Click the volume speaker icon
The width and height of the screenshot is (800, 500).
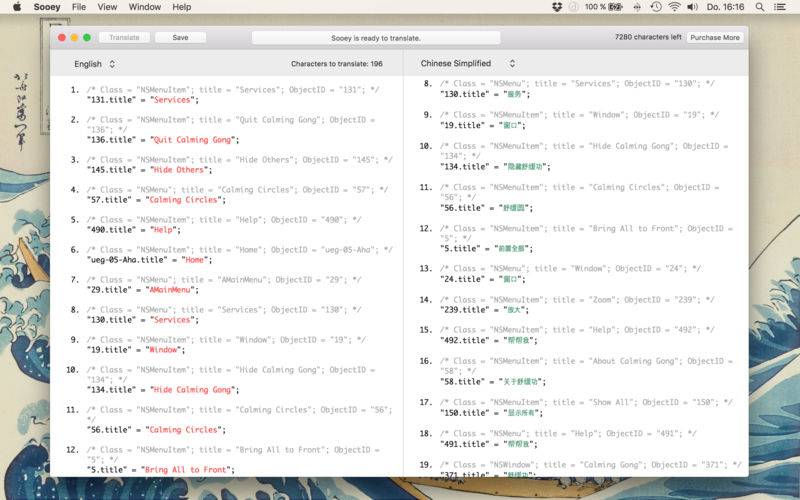pos(692,7)
